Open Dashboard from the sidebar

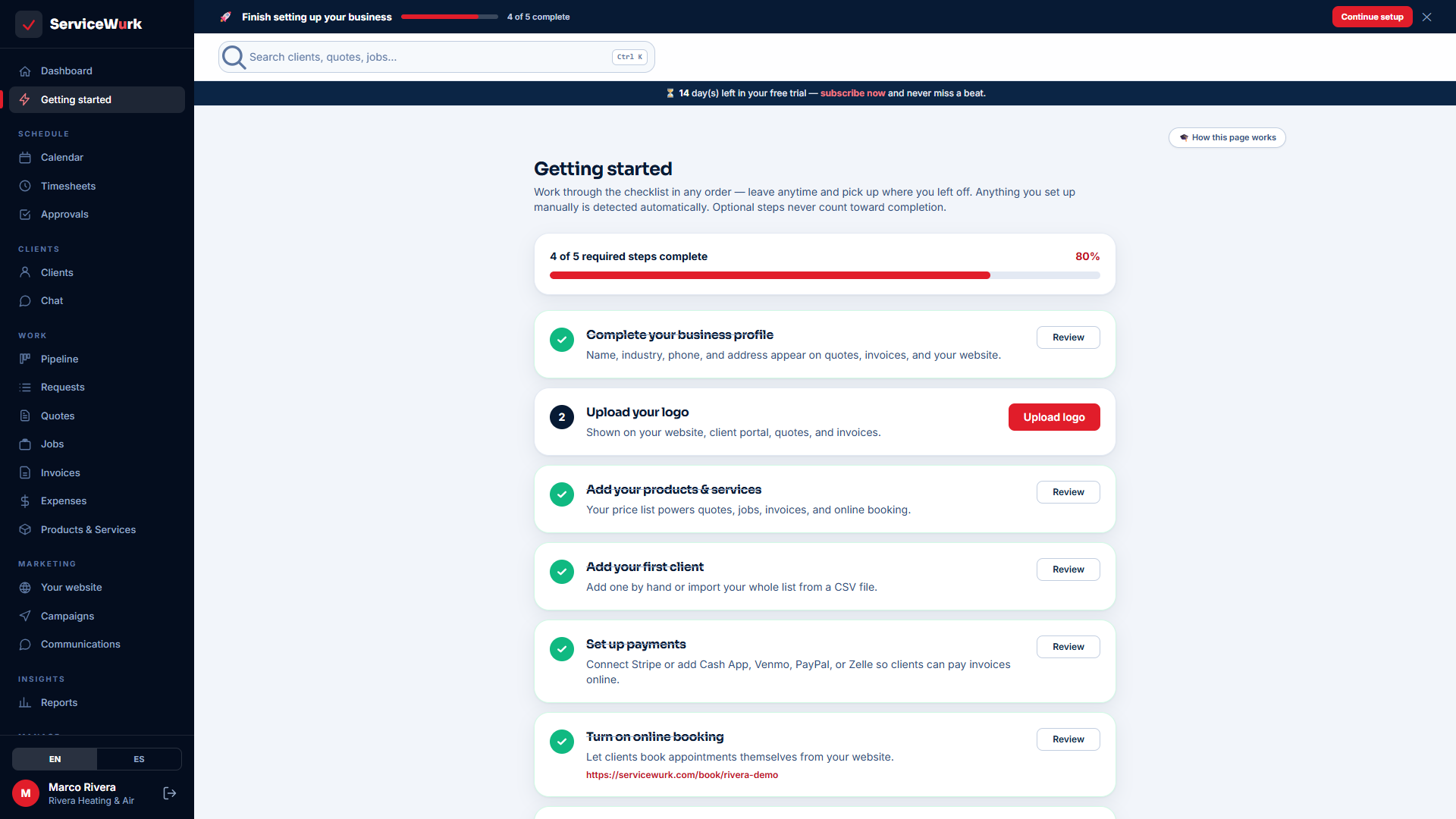click(x=97, y=71)
